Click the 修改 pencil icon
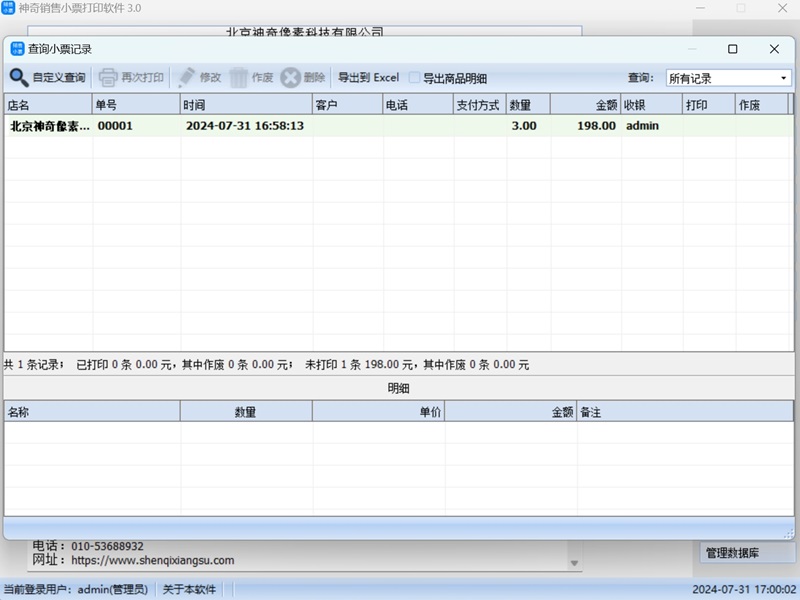Viewport: 800px width, 600px height. pos(187,77)
